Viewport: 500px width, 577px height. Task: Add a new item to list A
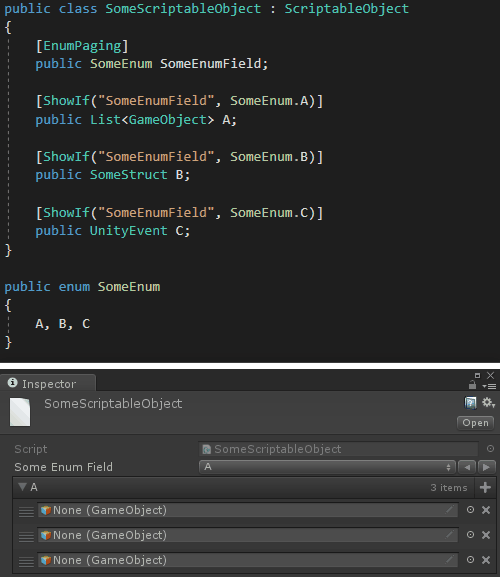(x=485, y=488)
